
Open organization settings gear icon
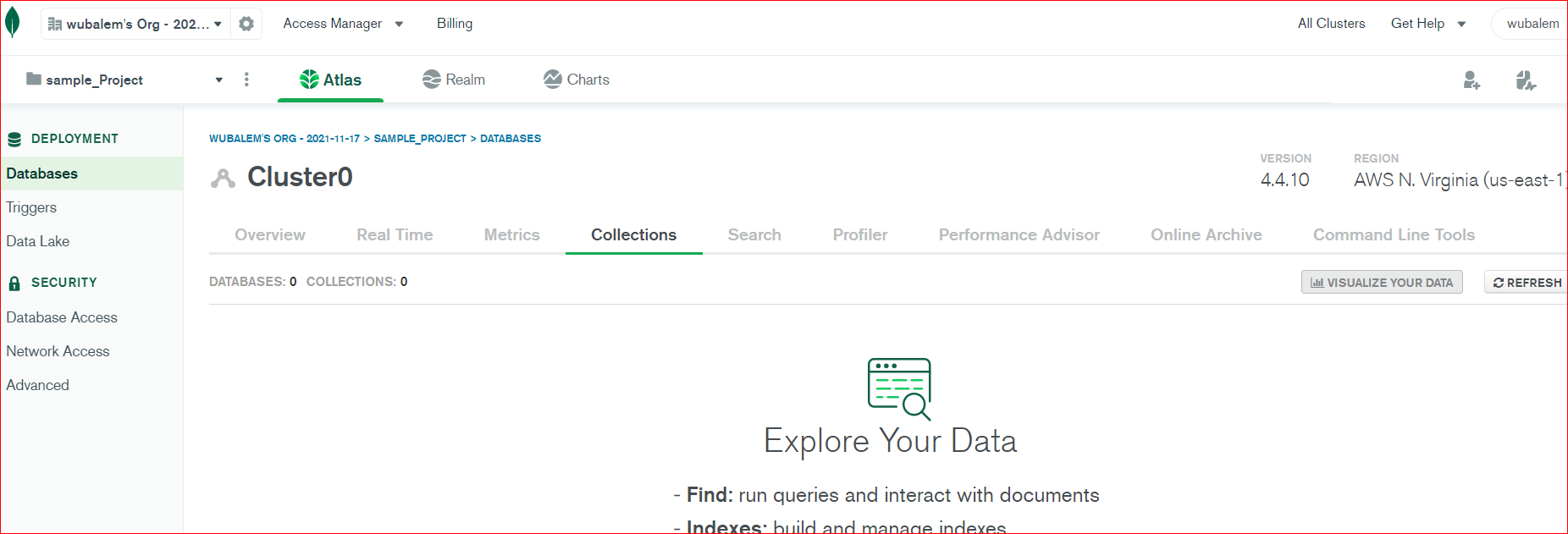click(246, 24)
